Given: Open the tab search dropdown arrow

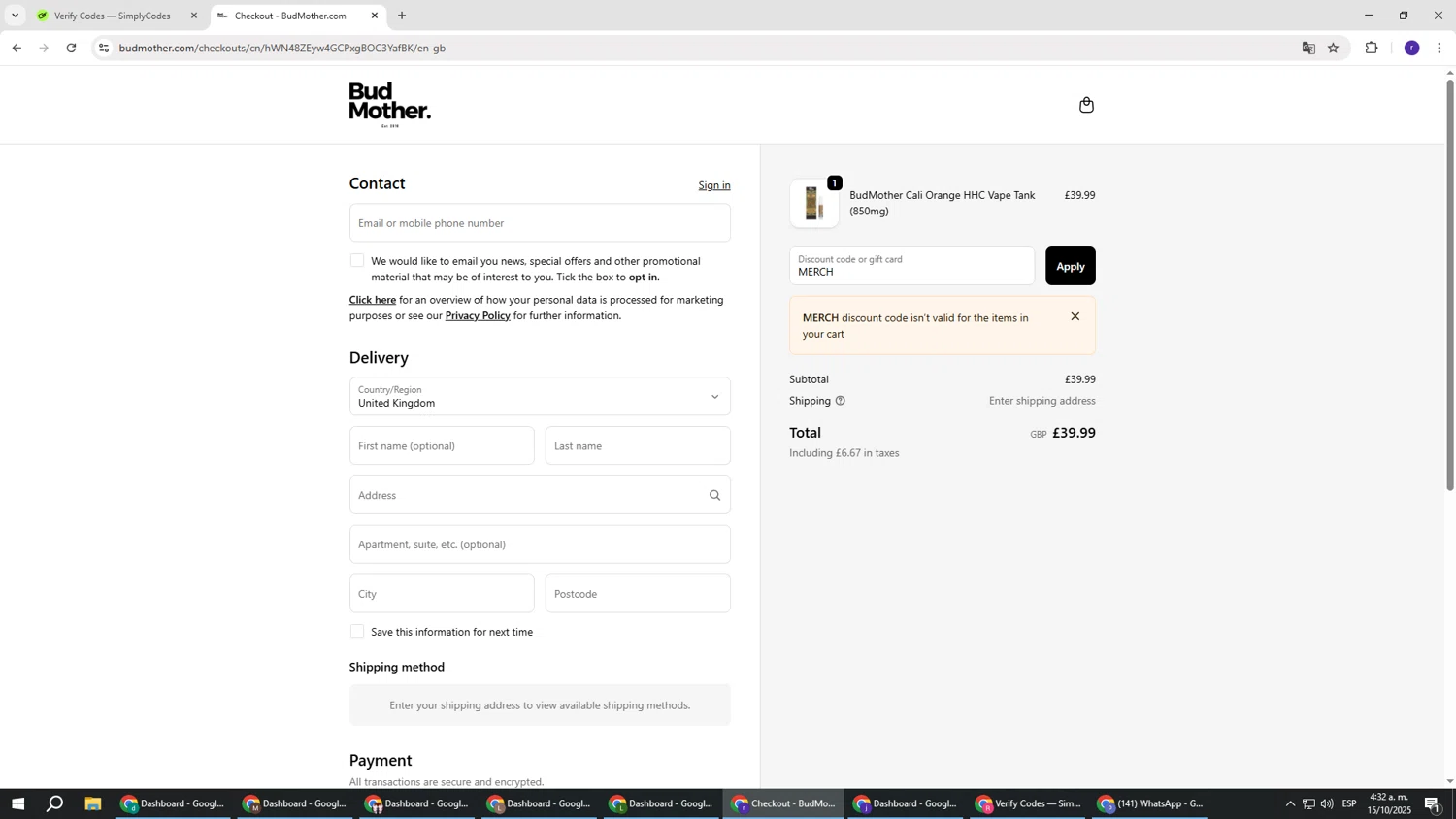Looking at the screenshot, I should click(x=15, y=16).
